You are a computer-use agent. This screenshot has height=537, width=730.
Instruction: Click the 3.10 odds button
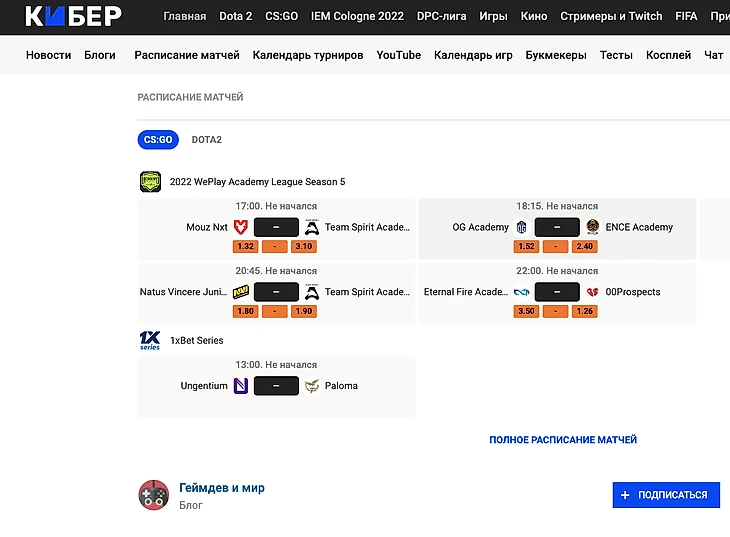(304, 246)
